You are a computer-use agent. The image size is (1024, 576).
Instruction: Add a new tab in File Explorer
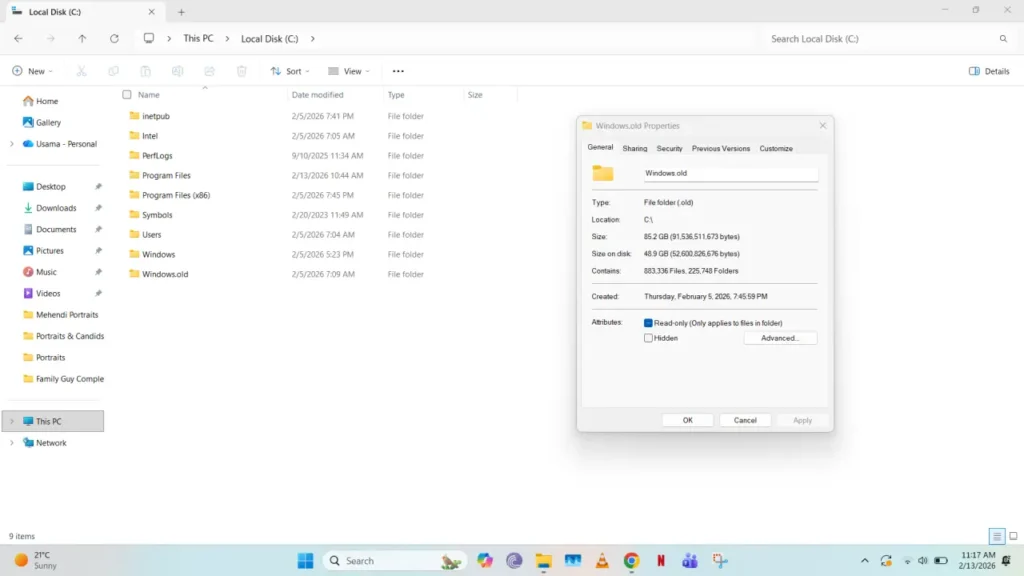[181, 12]
